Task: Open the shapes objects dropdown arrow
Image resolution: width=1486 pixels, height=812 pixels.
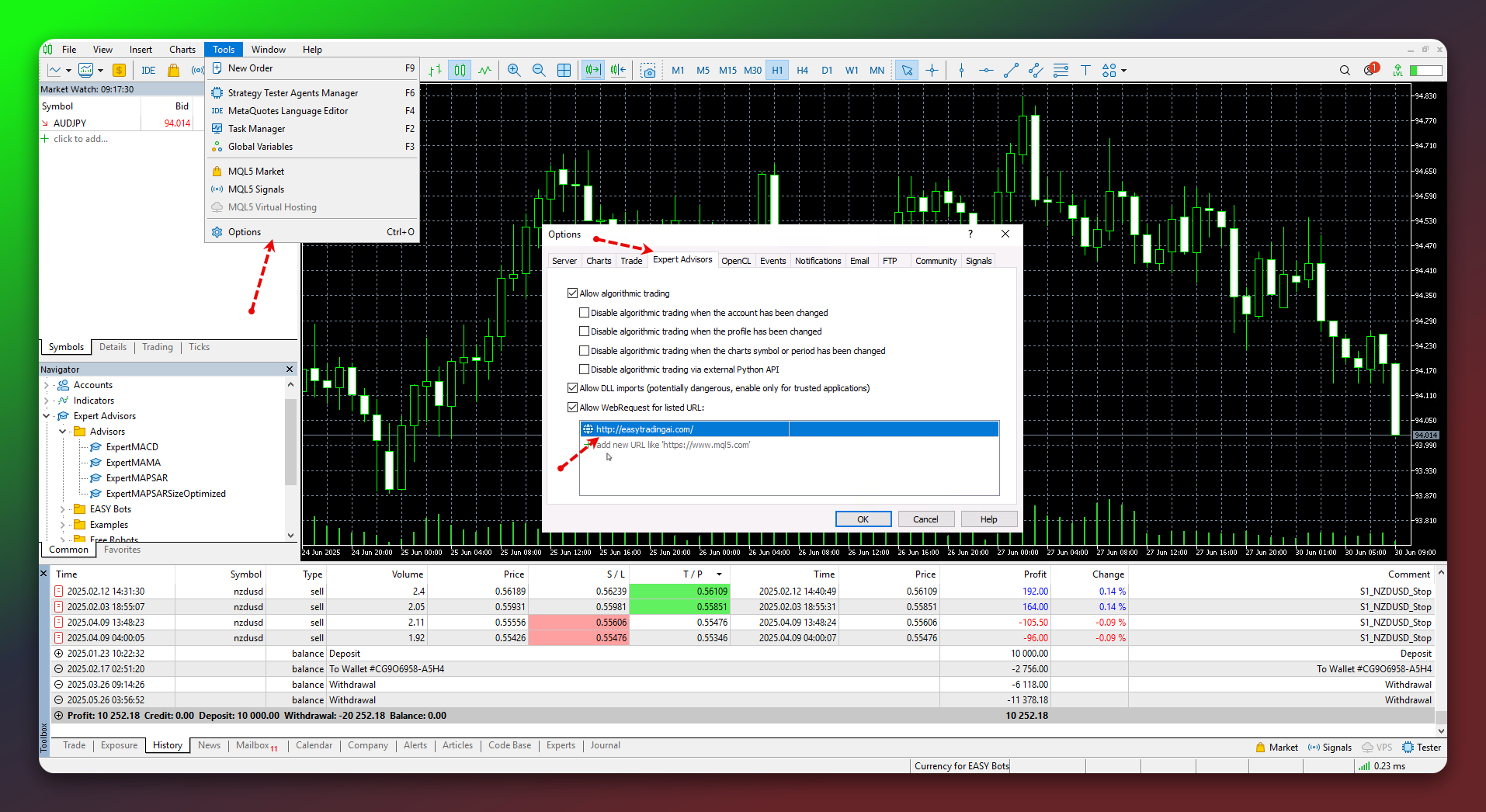Action: coord(1123,71)
